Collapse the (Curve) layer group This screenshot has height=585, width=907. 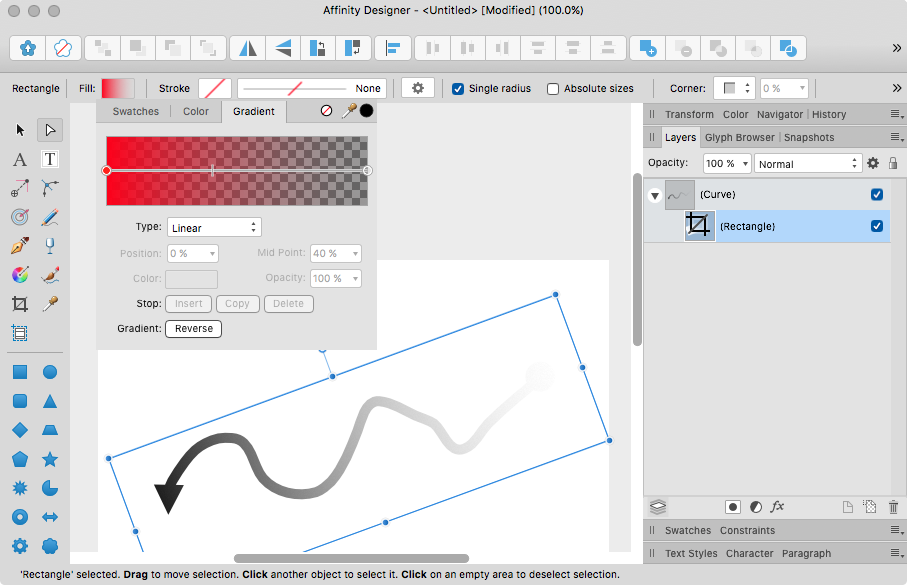[x=655, y=194]
